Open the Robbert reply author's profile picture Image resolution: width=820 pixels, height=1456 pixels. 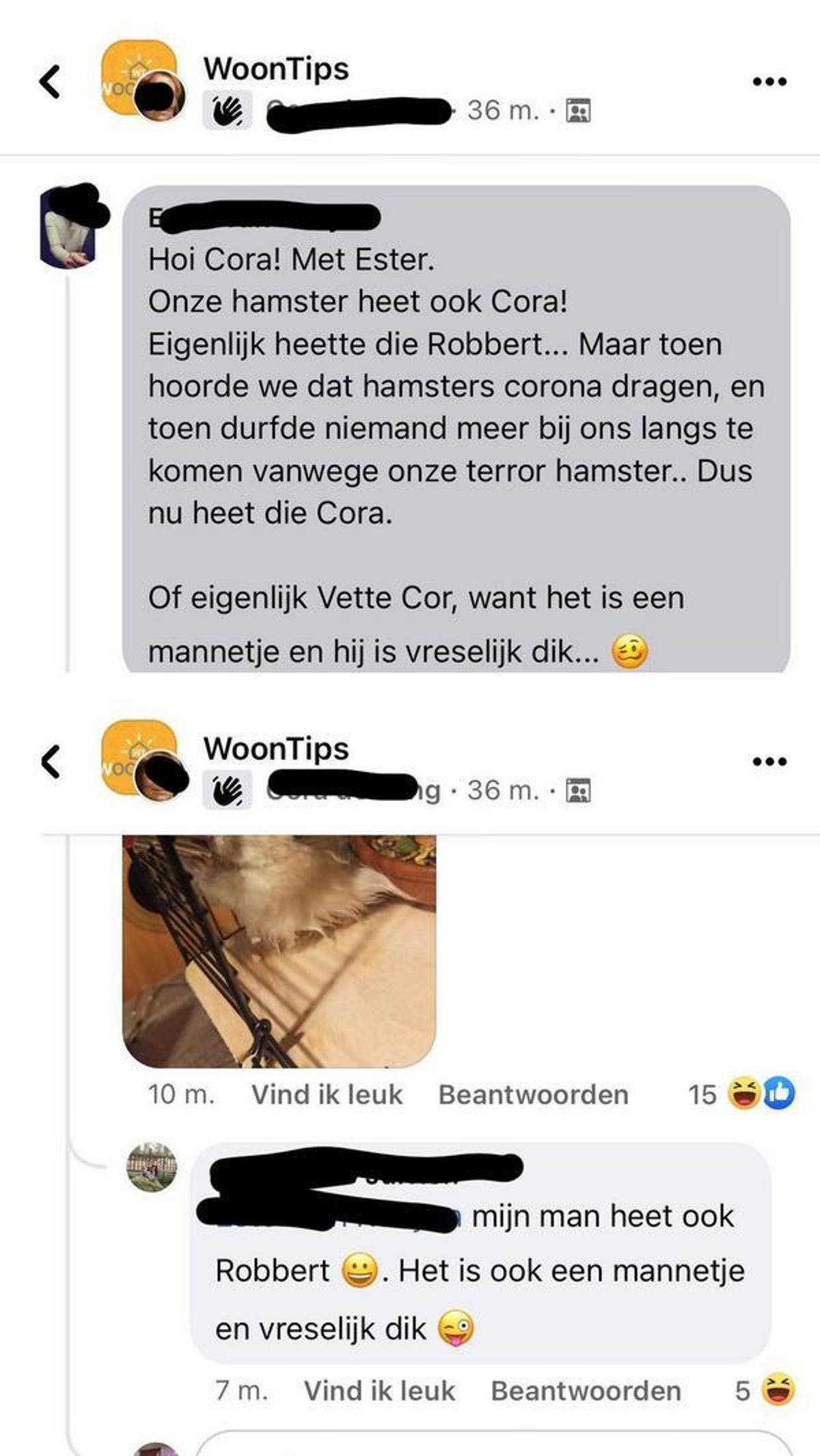click(x=152, y=1167)
